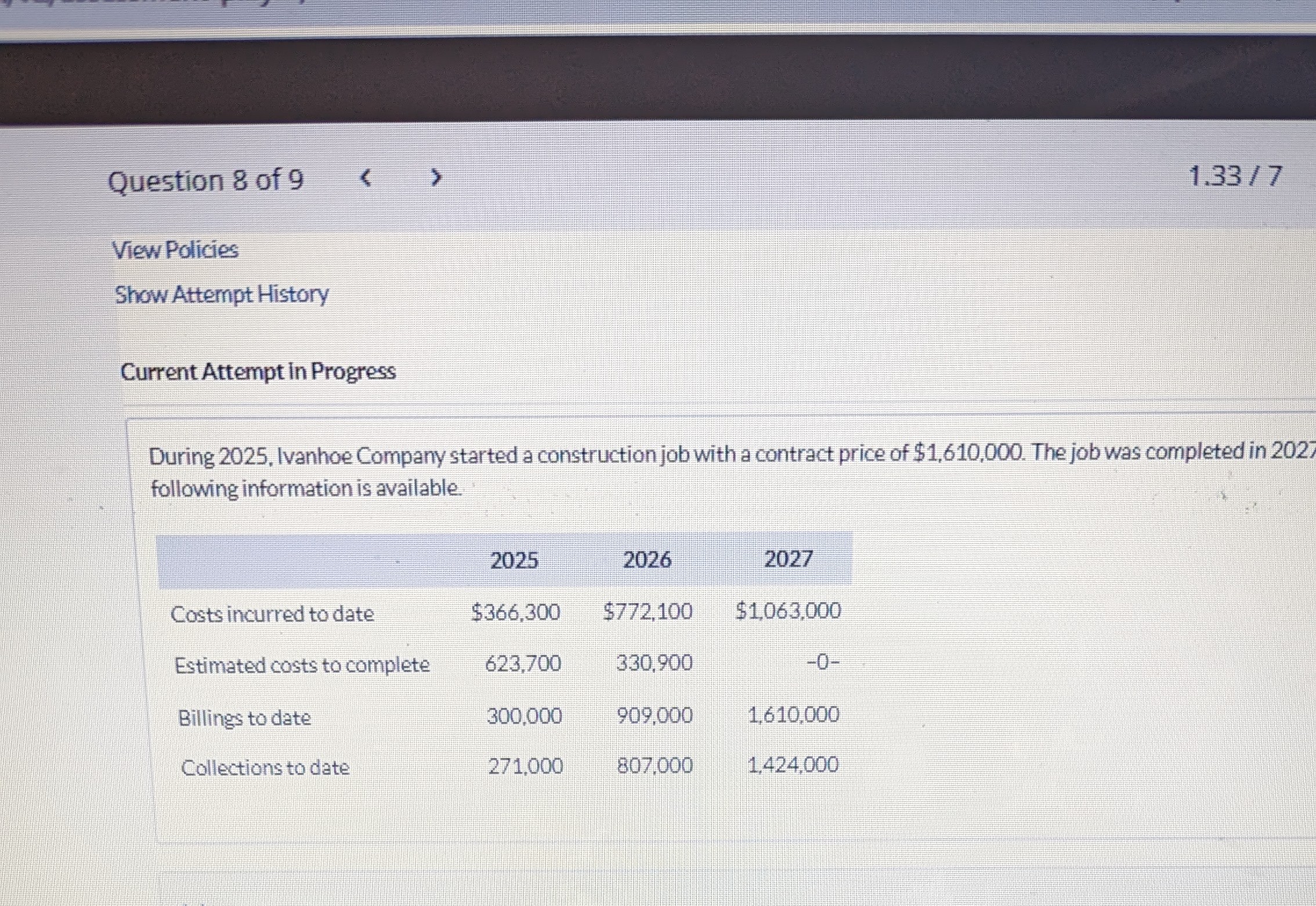Select the Current Attempt in Progress heading
This screenshot has width=1316, height=906.
click(259, 372)
